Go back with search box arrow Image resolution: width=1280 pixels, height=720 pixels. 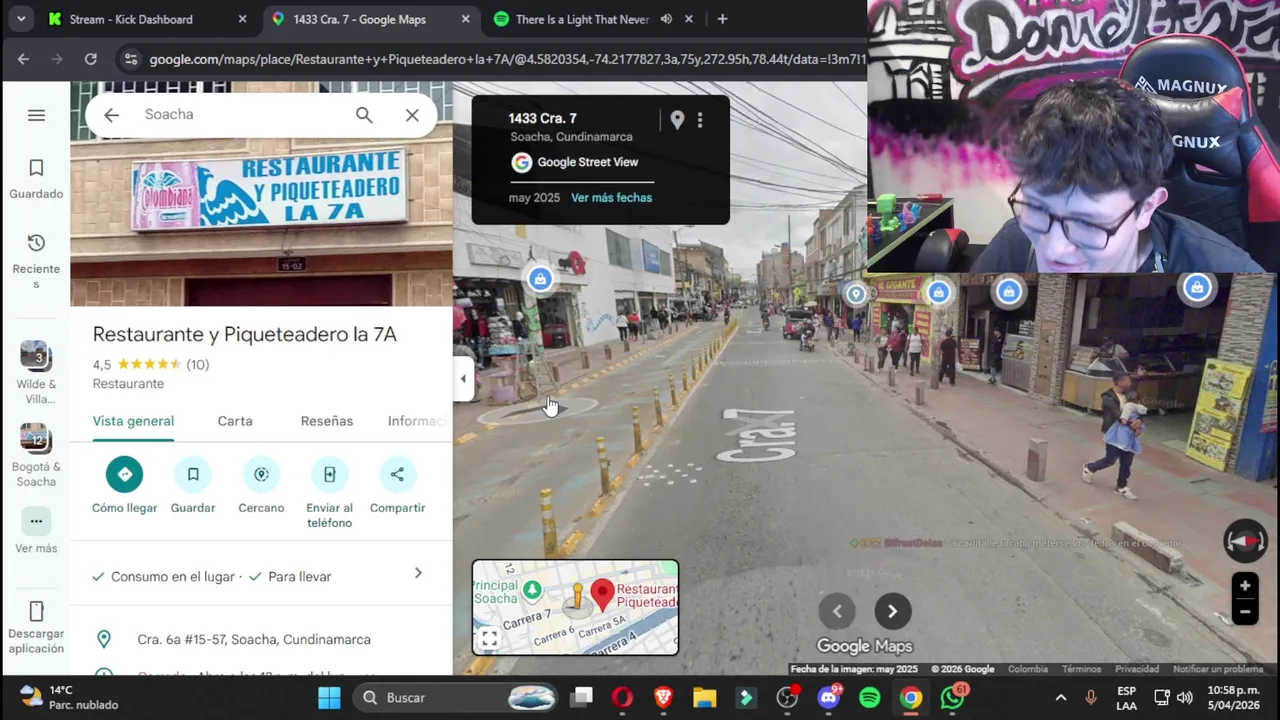tap(111, 115)
